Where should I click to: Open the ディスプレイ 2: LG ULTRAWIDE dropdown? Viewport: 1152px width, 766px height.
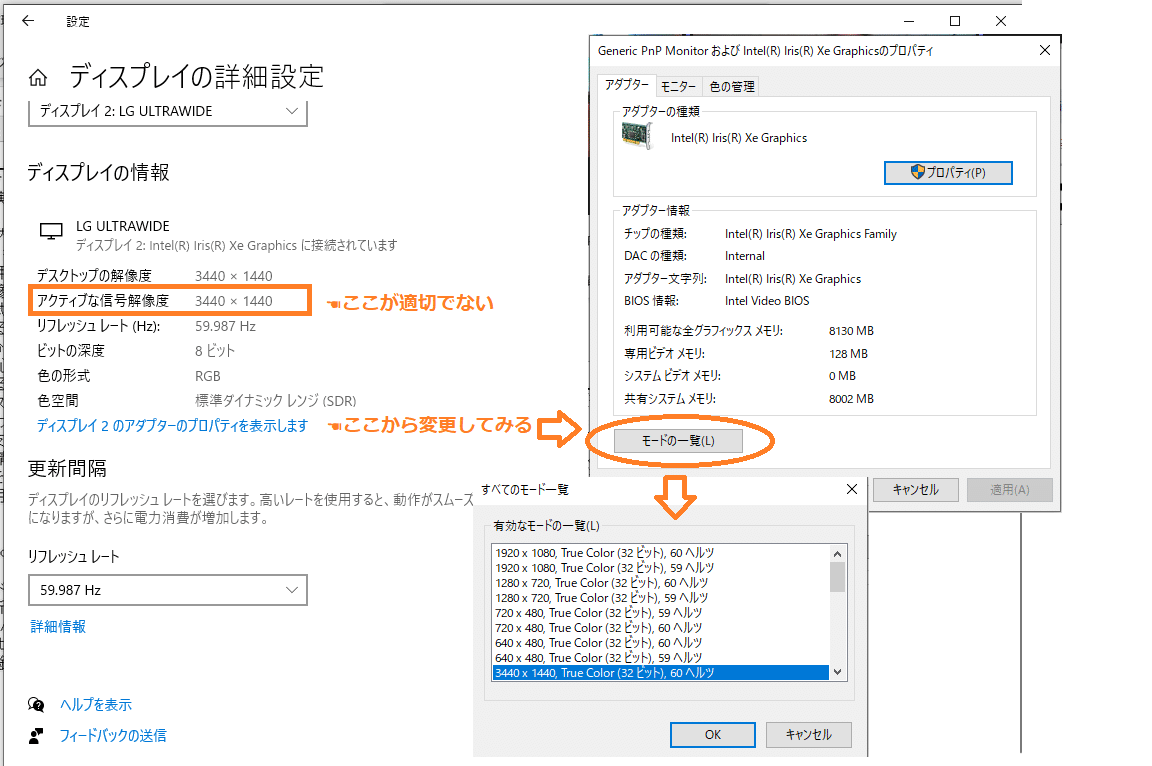click(168, 112)
